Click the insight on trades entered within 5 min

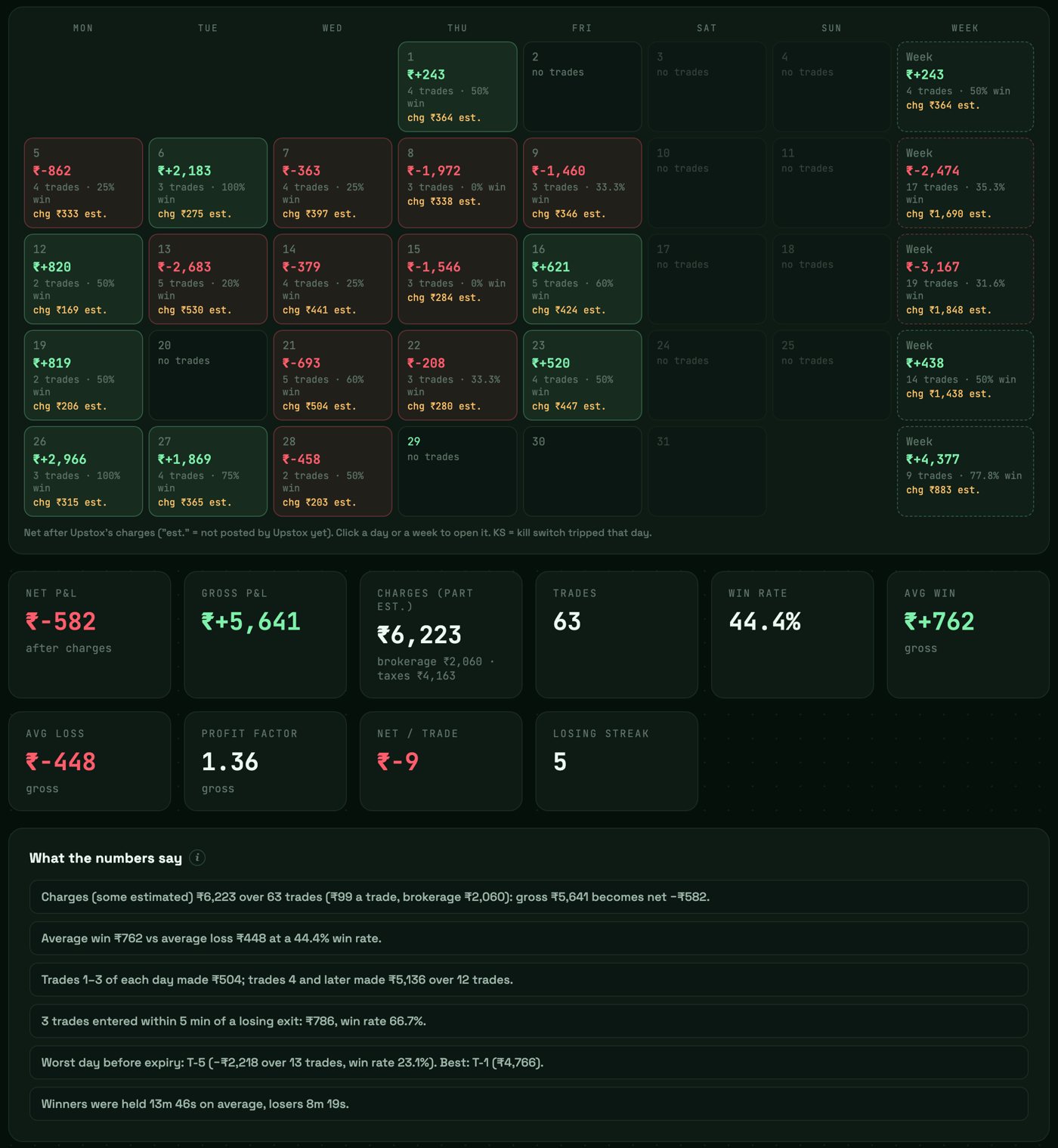[x=529, y=1021]
